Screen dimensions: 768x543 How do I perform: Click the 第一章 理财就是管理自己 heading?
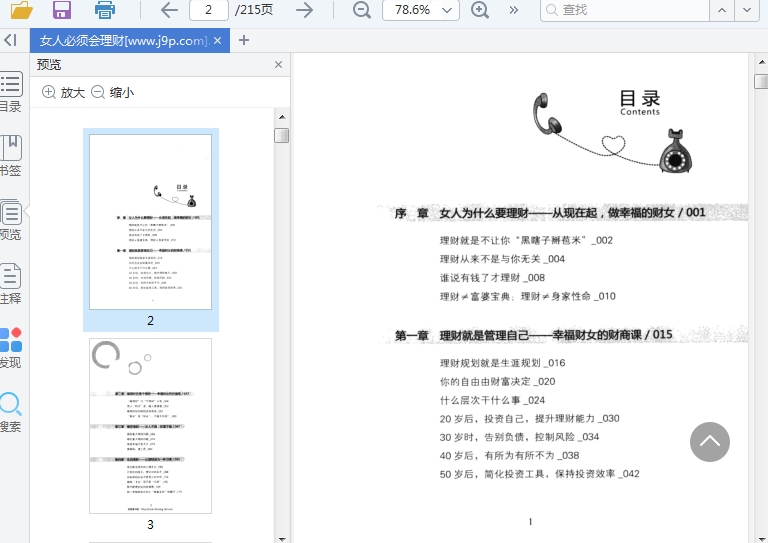533,335
